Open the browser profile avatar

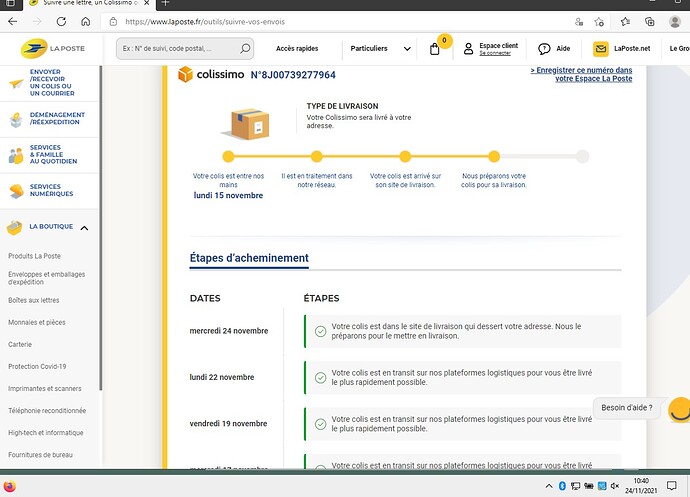point(675,22)
